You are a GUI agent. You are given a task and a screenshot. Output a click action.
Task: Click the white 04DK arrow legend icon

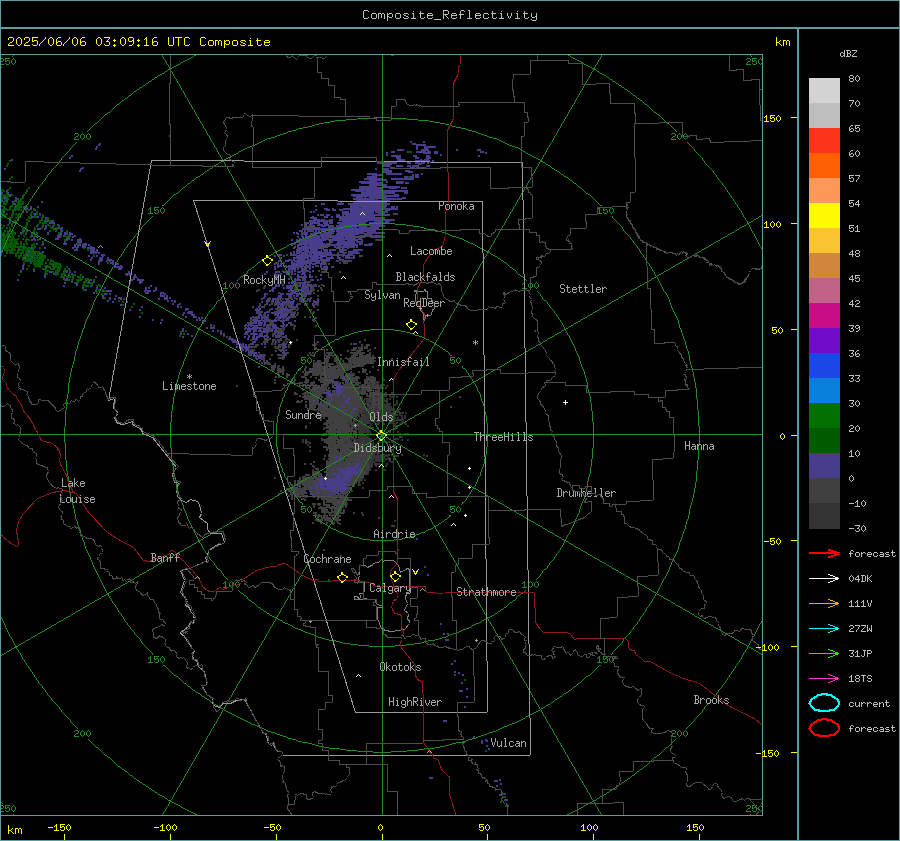[824, 578]
